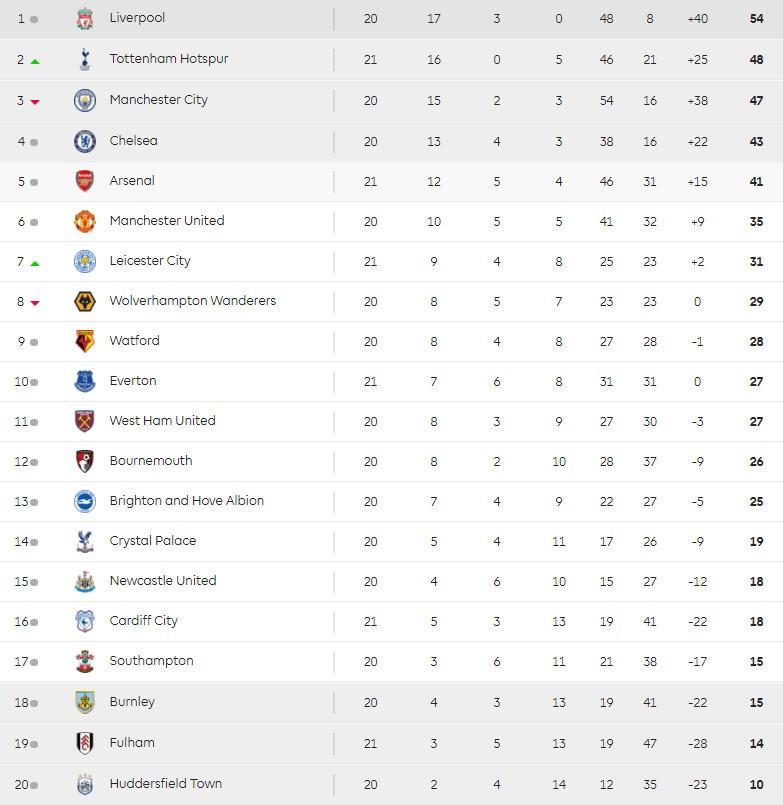783x805 pixels.
Task: Select the Wolverhampton Wanderers wolf logo
Action: click(85, 301)
